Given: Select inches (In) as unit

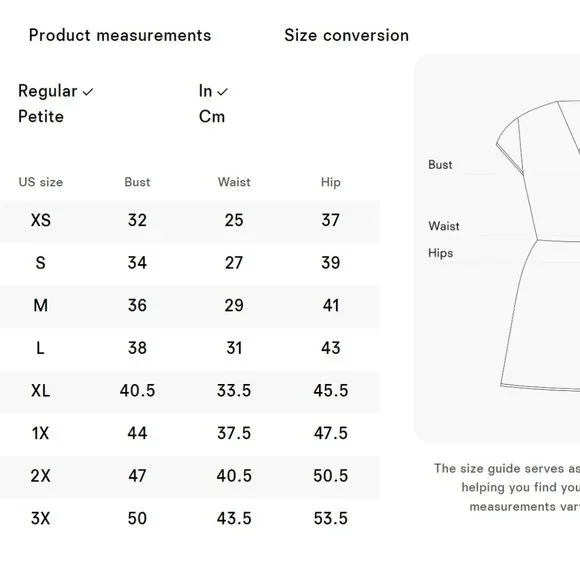Looking at the screenshot, I should coord(205,91).
